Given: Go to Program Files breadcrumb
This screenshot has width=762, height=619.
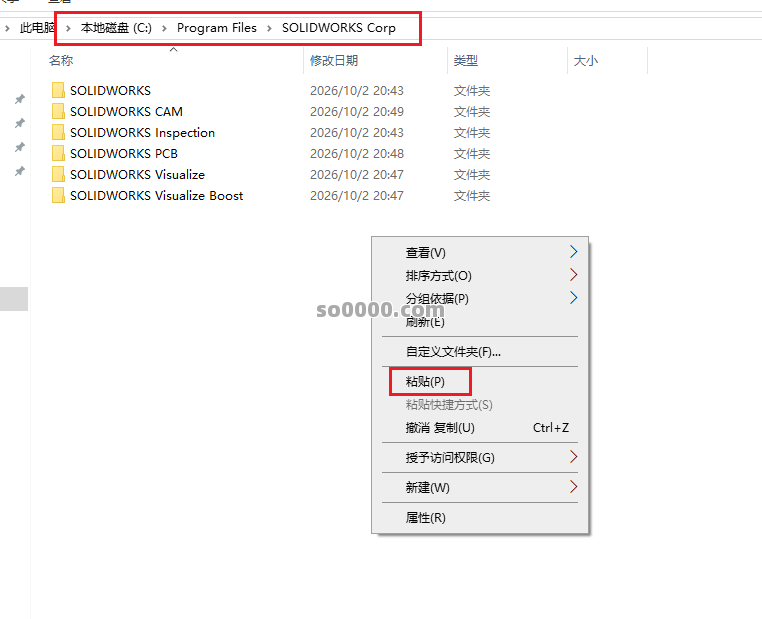Looking at the screenshot, I should 217,28.
